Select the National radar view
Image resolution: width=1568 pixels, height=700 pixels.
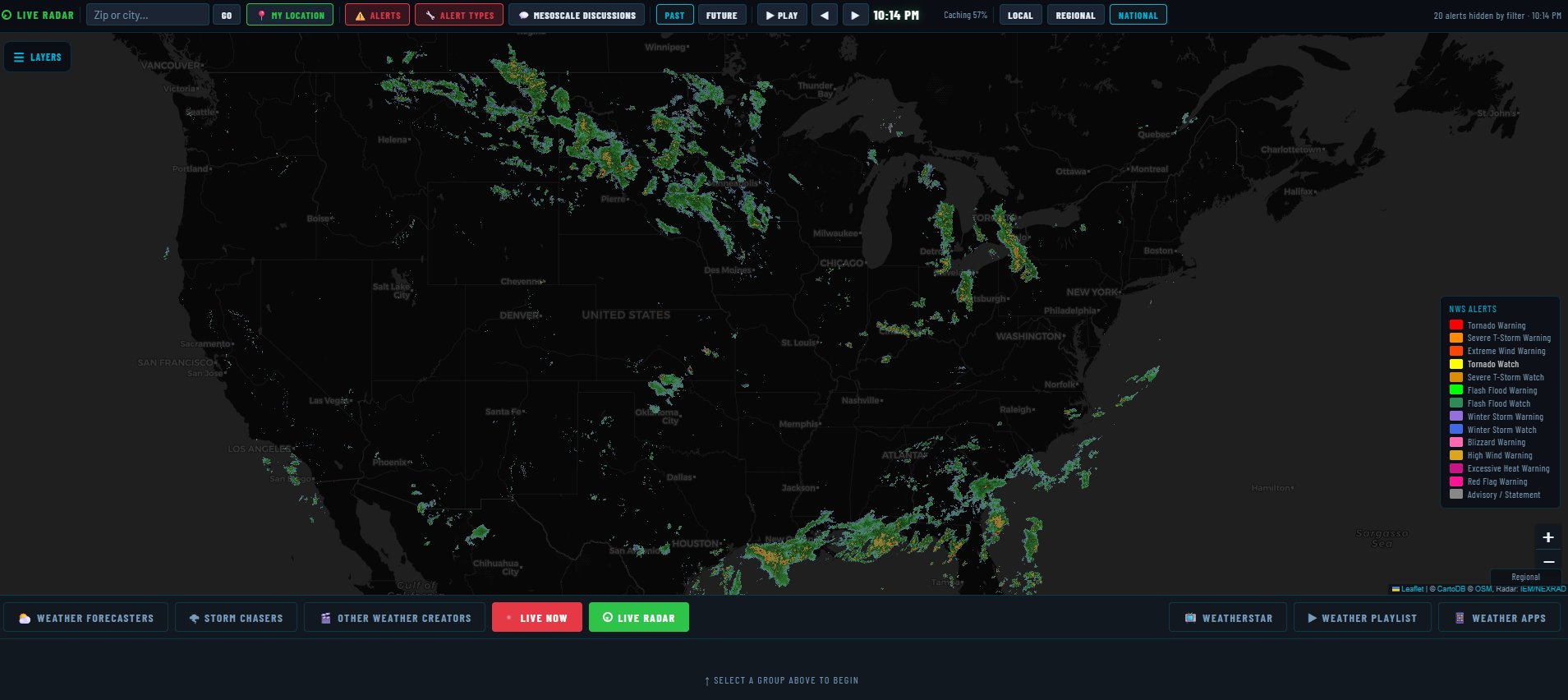(1138, 15)
